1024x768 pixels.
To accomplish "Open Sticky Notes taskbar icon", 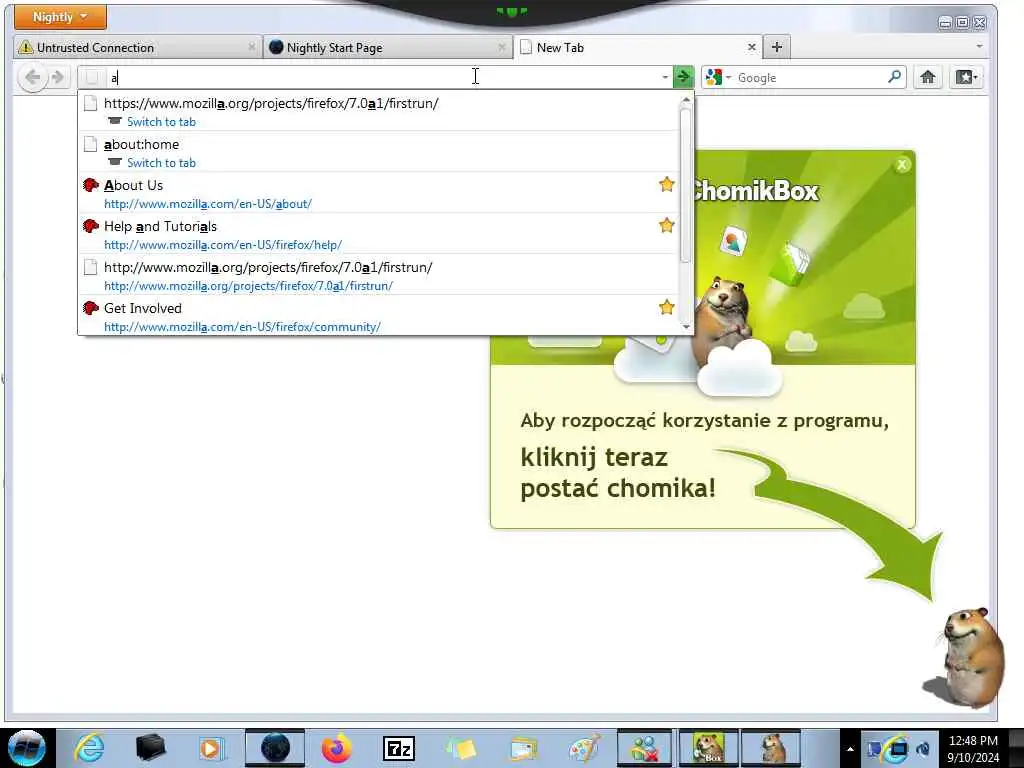I will click(461, 748).
